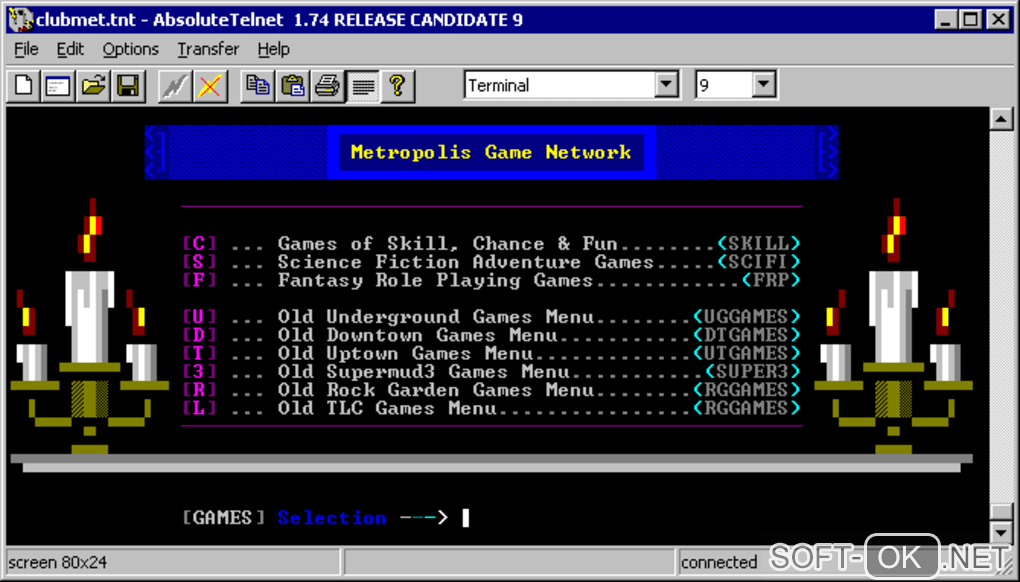Click the Metropolis Game Network banner title
1020x582 pixels.
(x=491, y=152)
